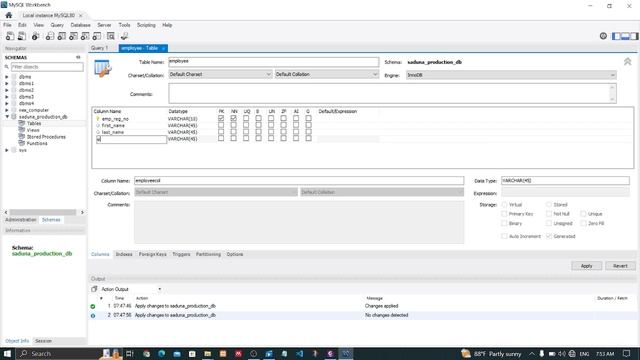Open the notification center icon
This screenshot has width=640, height=360.
coord(627,353)
